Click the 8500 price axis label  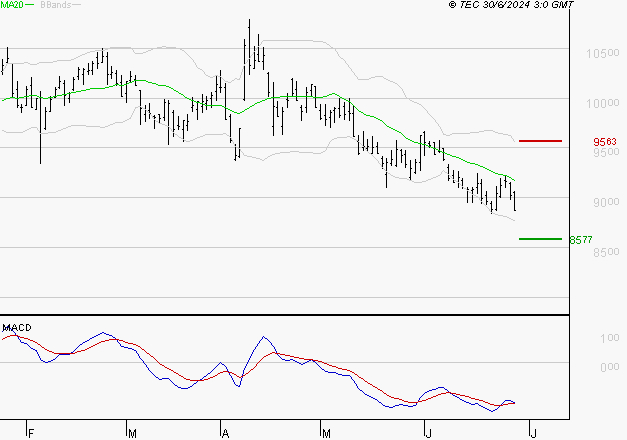click(606, 252)
